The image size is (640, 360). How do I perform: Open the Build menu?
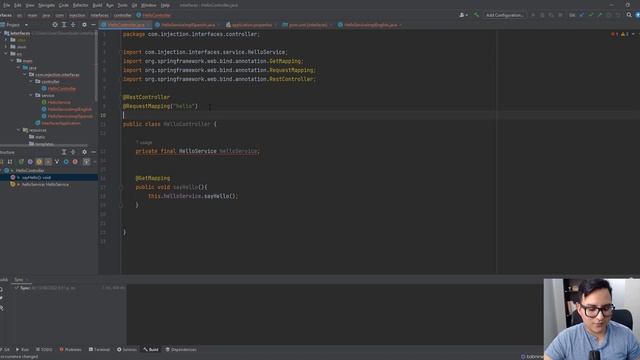[x=97, y=5]
